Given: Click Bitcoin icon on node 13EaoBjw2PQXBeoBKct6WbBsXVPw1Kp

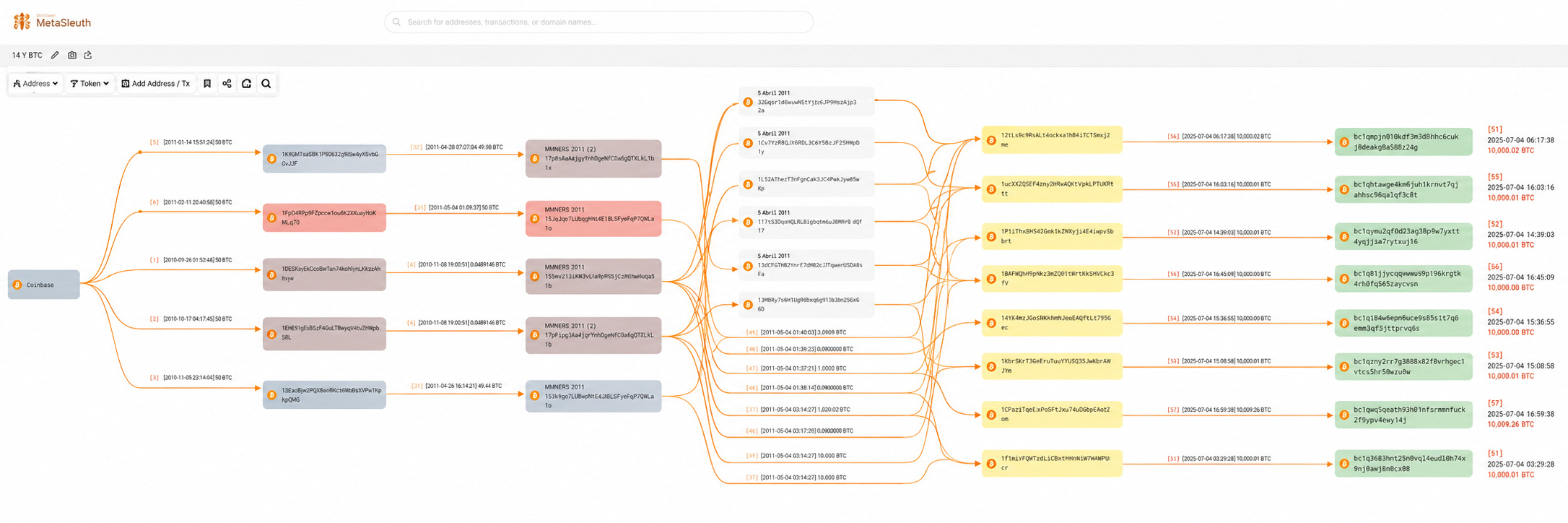Looking at the screenshot, I should [x=272, y=395].
